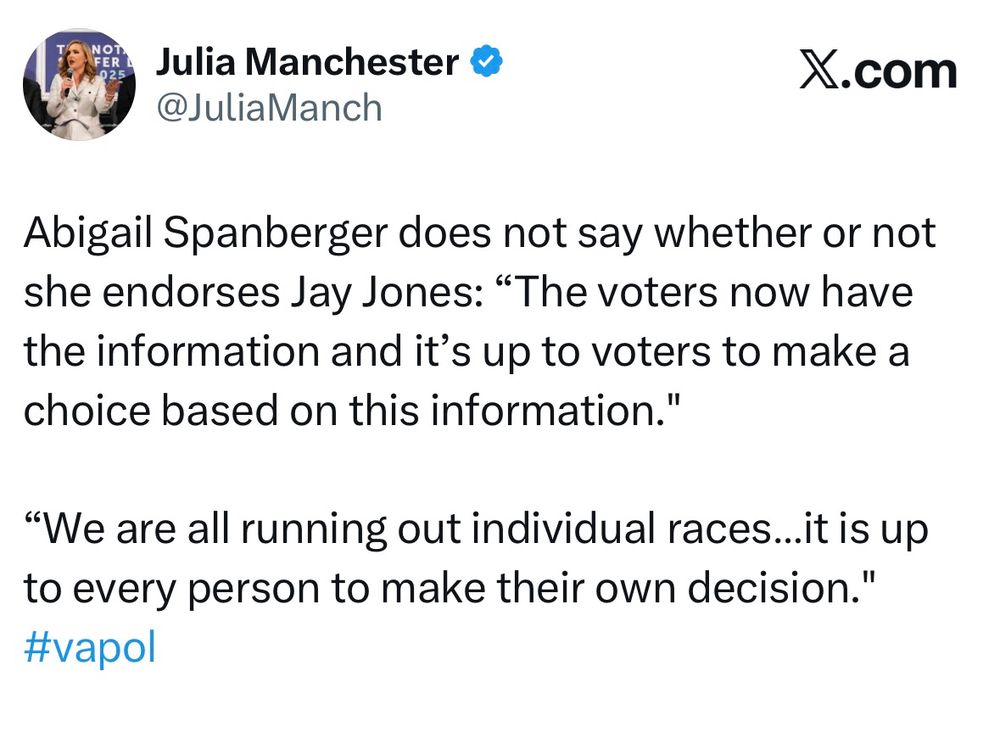Visit the @JuliaManch handle link
This screenshot has height=734, width=1000.
269,107
